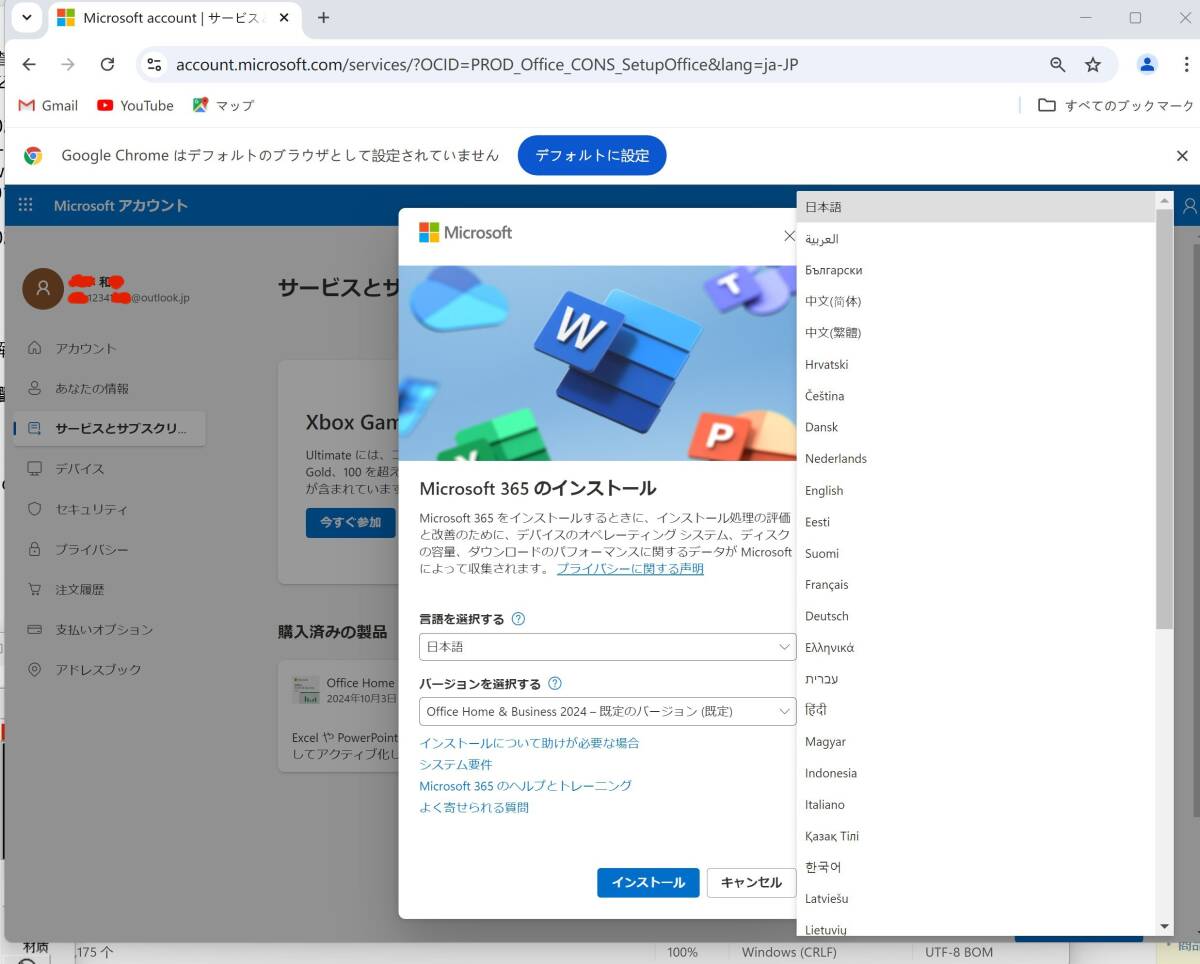This screenshot has width=1200, height=964.
Task: Click the zoom magnifier icon in address bar
Action: coord(1057,65)
